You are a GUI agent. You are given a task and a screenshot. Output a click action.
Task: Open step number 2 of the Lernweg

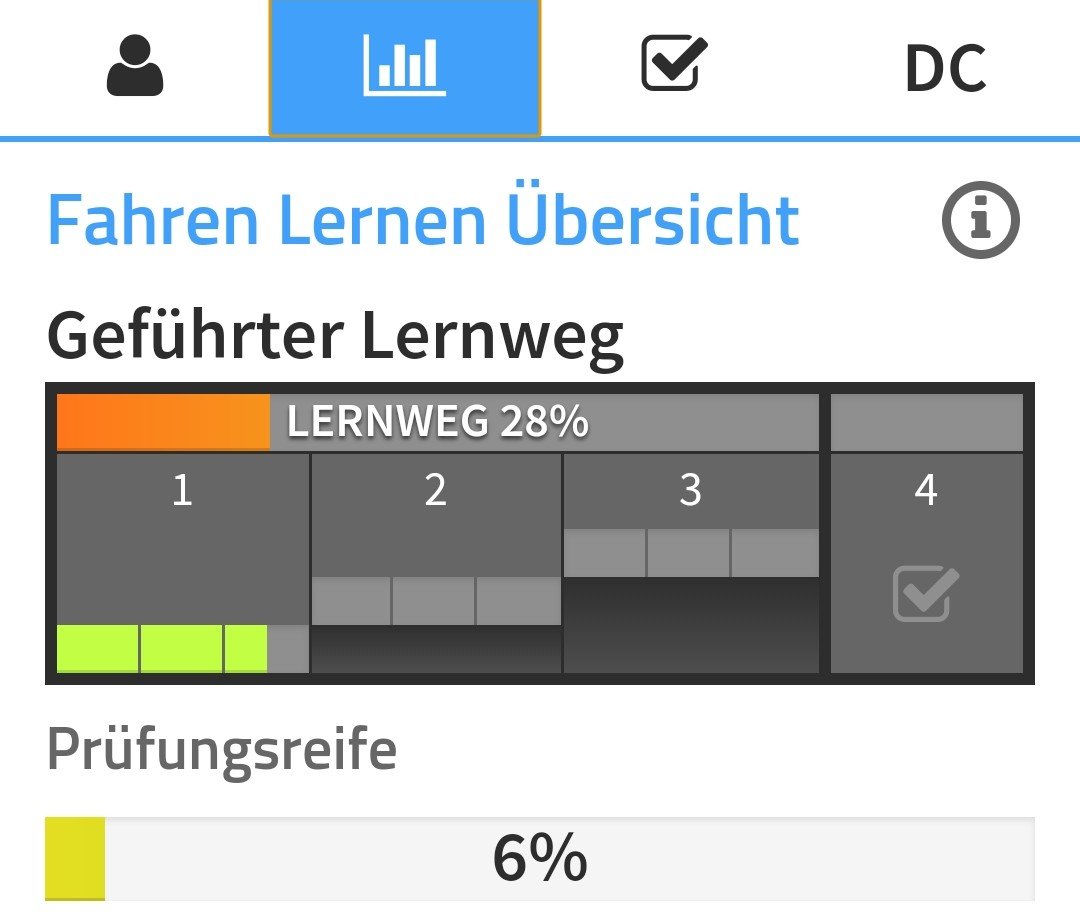tap(436, 492)
